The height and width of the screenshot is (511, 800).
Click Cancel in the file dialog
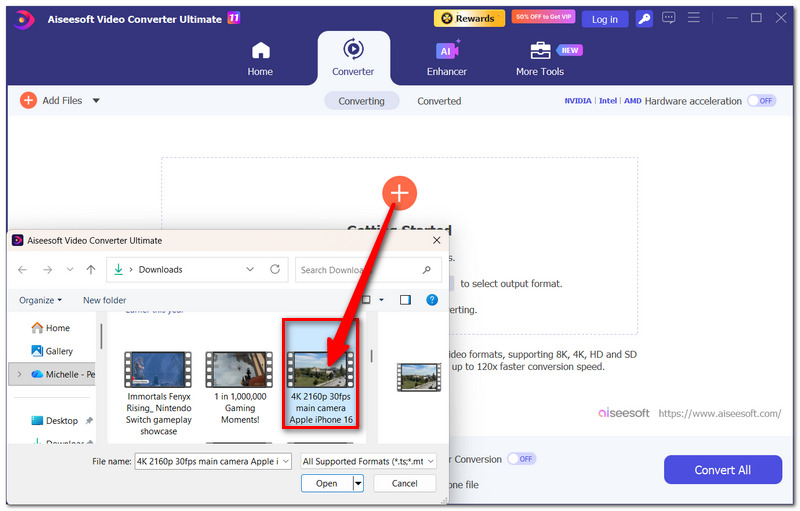pyautogui.click(x=405, y=483)
